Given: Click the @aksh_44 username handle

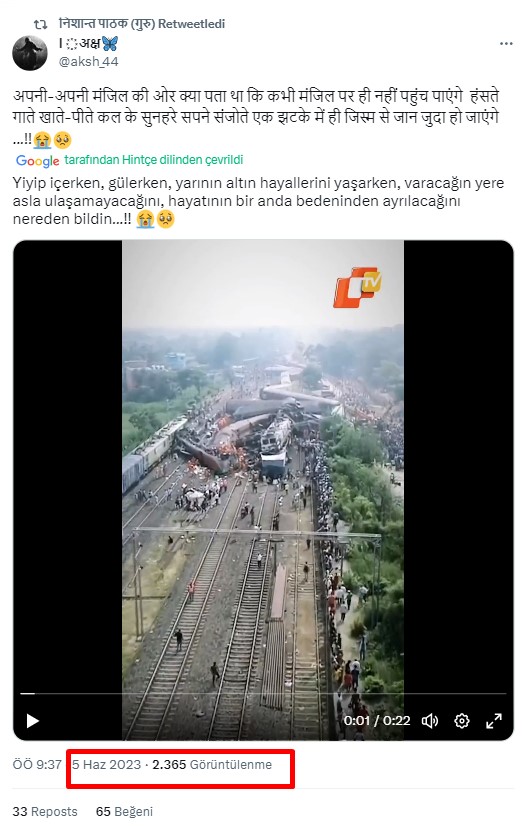Looking at the screenshot, I should (88, 62).
